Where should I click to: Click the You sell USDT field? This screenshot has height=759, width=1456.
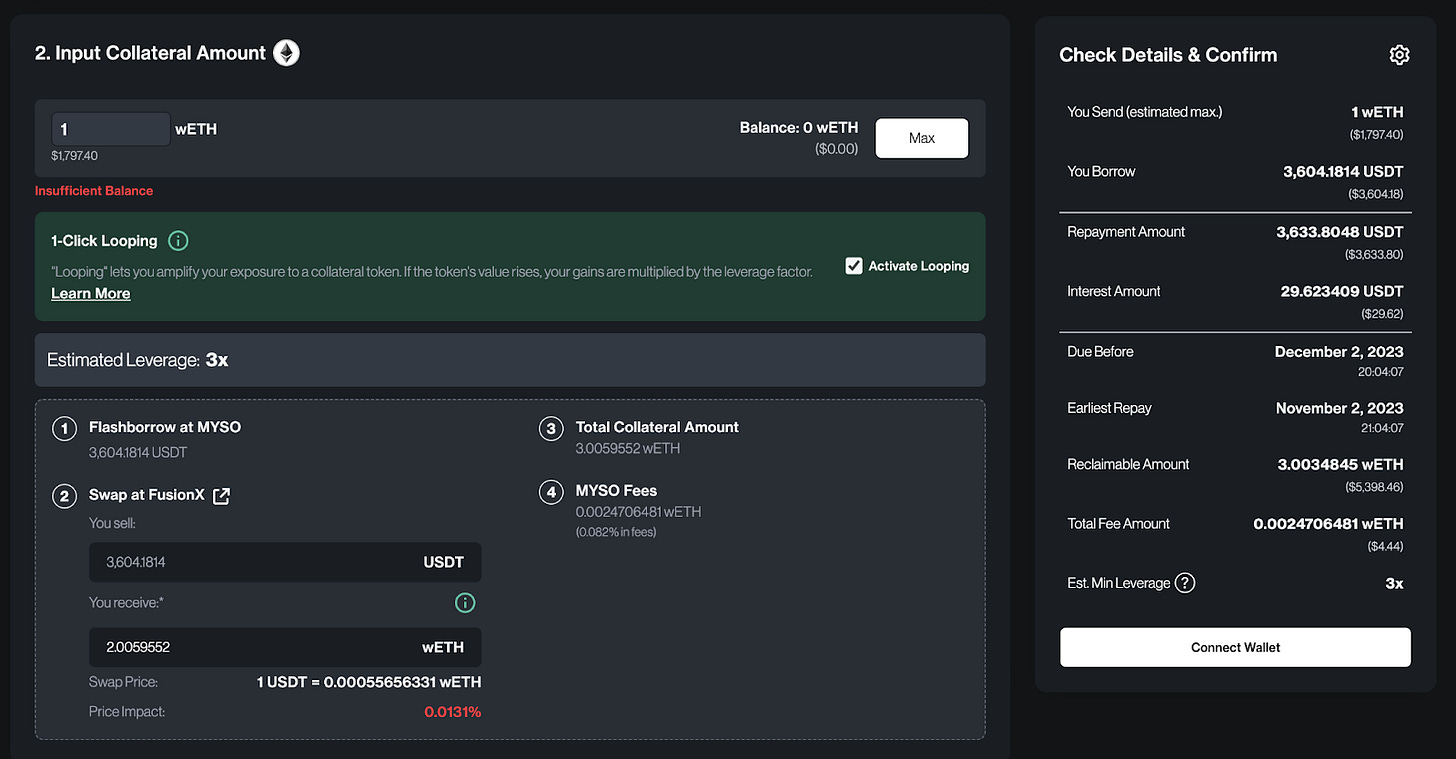click(285, 562)
